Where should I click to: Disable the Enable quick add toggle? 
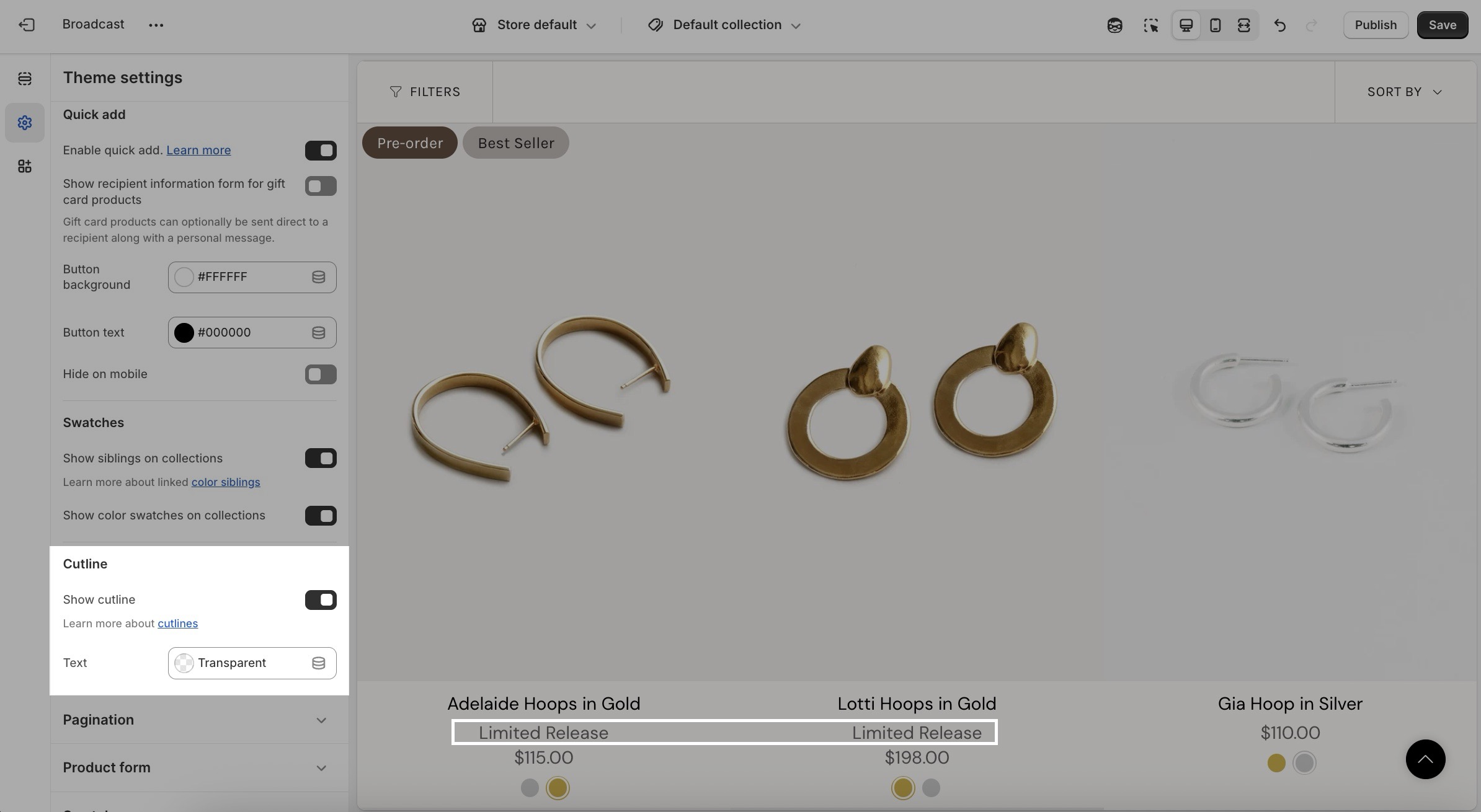(x=321, y=151)
